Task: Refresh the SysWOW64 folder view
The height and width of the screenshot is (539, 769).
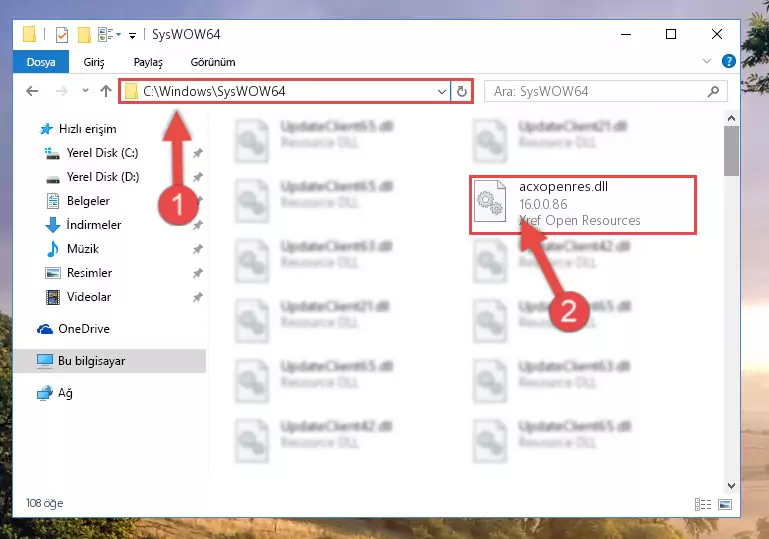Action: pos(461,92)
